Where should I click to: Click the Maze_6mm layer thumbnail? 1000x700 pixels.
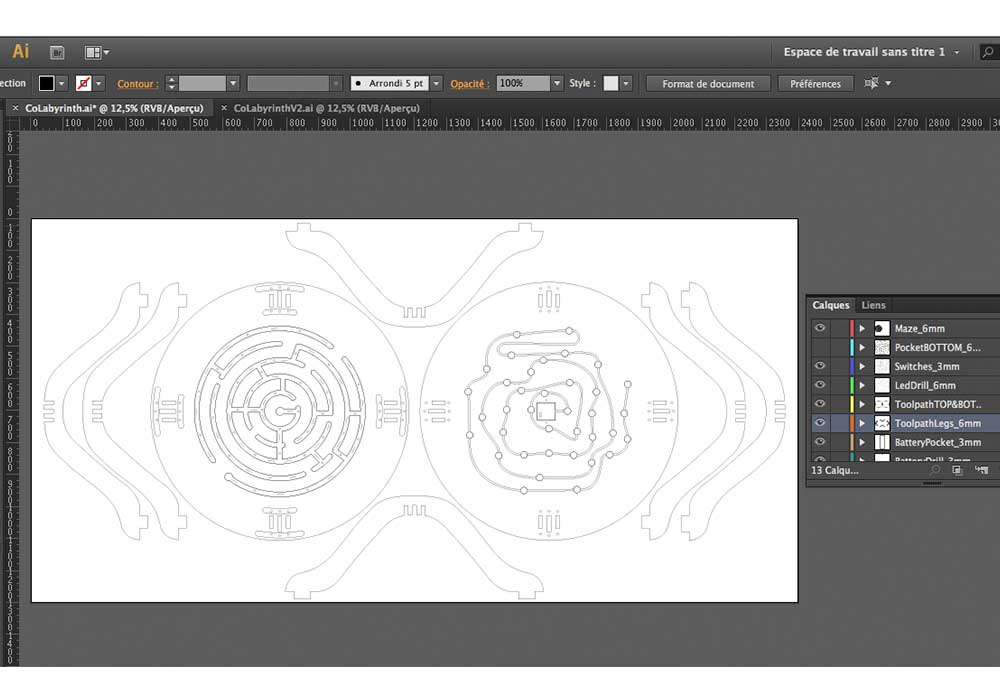pyautogui.click(x=881, y=328)
